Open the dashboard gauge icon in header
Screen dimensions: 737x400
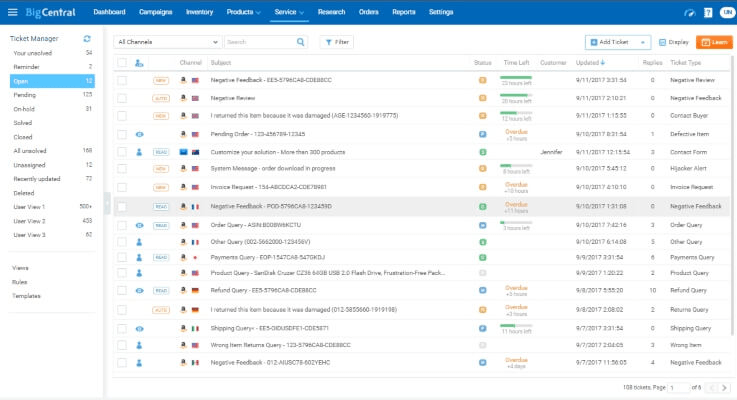(690, 13)
